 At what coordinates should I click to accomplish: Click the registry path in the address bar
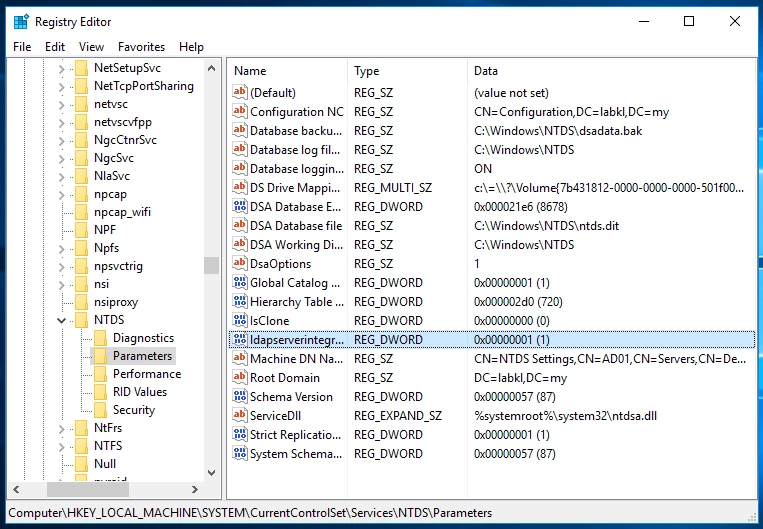tap(250, 513)
